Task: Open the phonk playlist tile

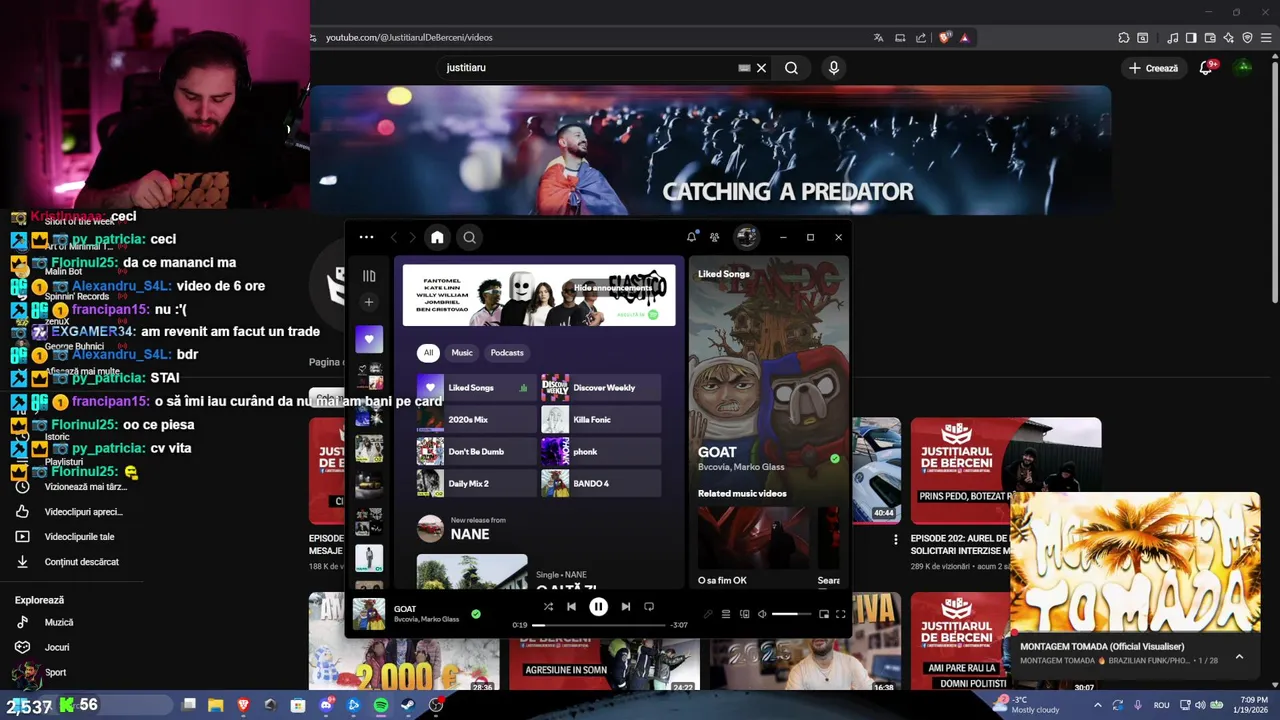Action: (x=601, y=451)
